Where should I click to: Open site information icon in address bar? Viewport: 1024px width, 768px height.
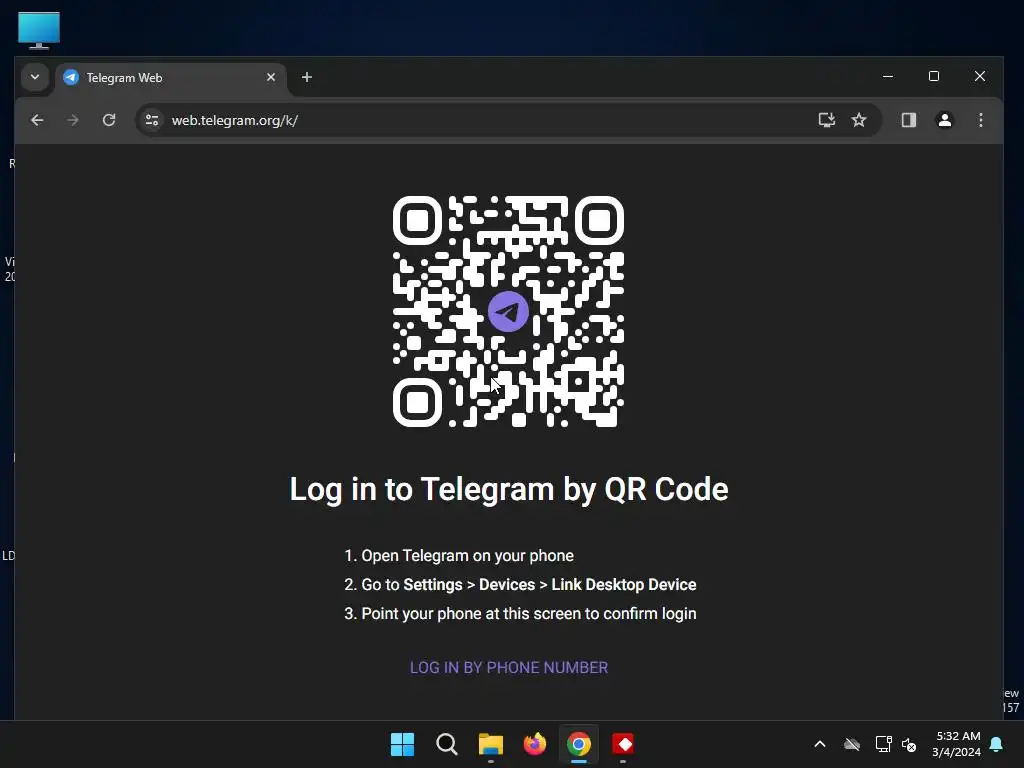pos(152,120)
